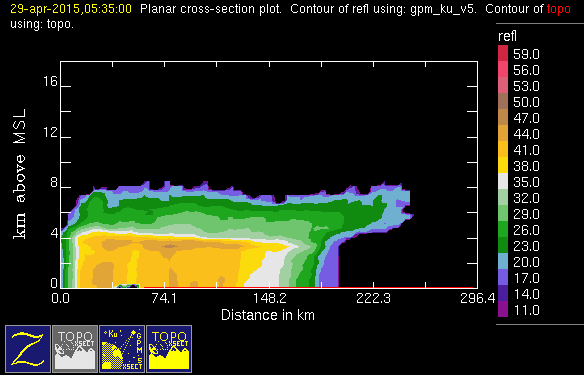Click the red 59.0 reflectivity swatch
The image size is (584, 375).
coord(503,53)
